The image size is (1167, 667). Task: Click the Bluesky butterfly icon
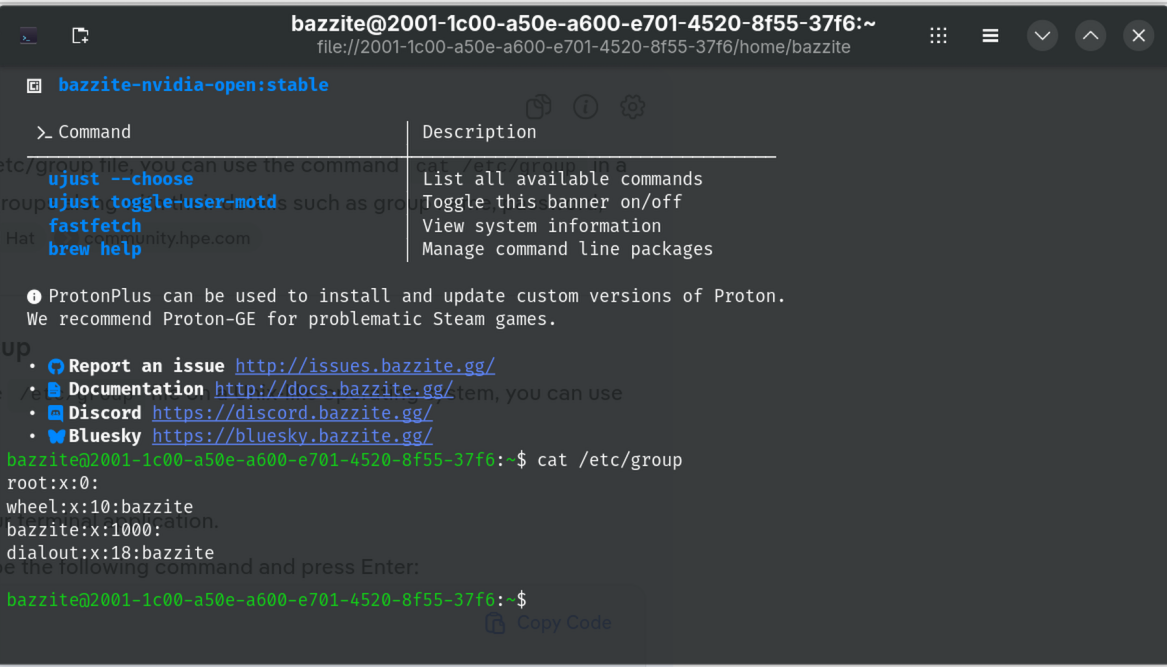(x=56, y=435)
